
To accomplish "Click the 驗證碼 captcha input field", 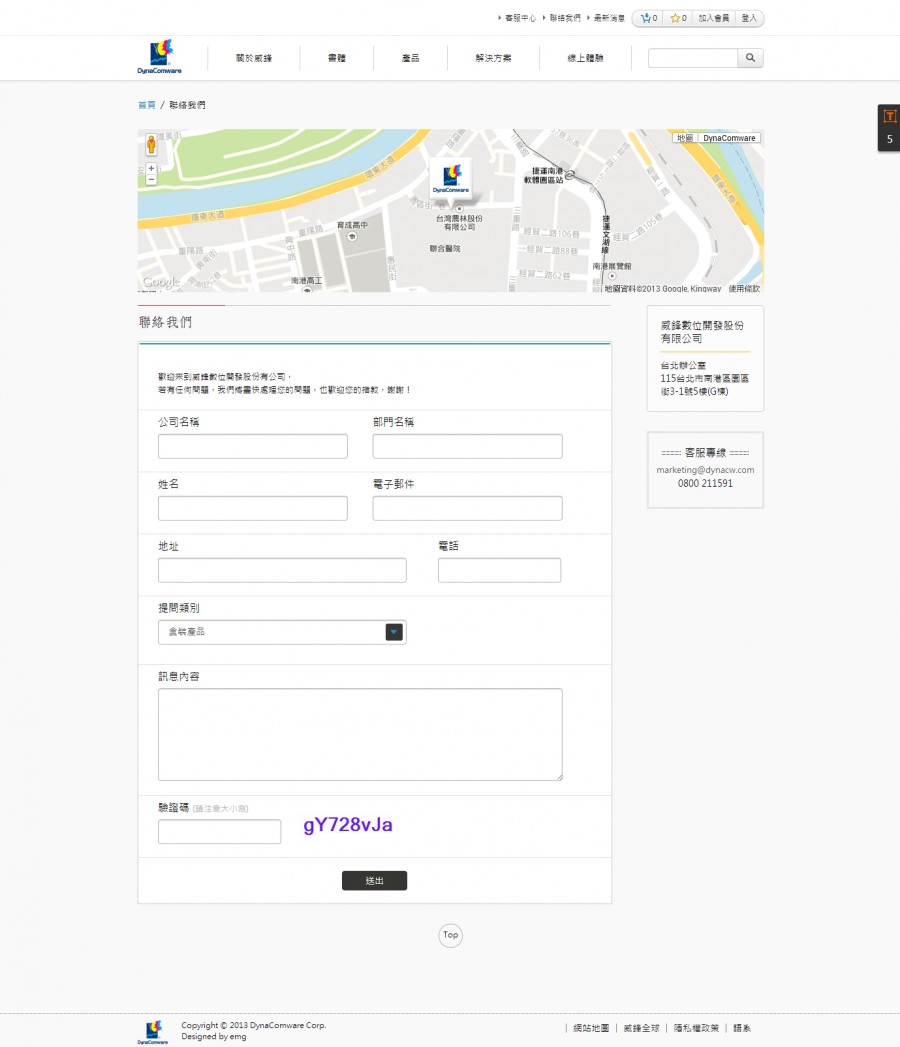I will [x=219, y=831].
